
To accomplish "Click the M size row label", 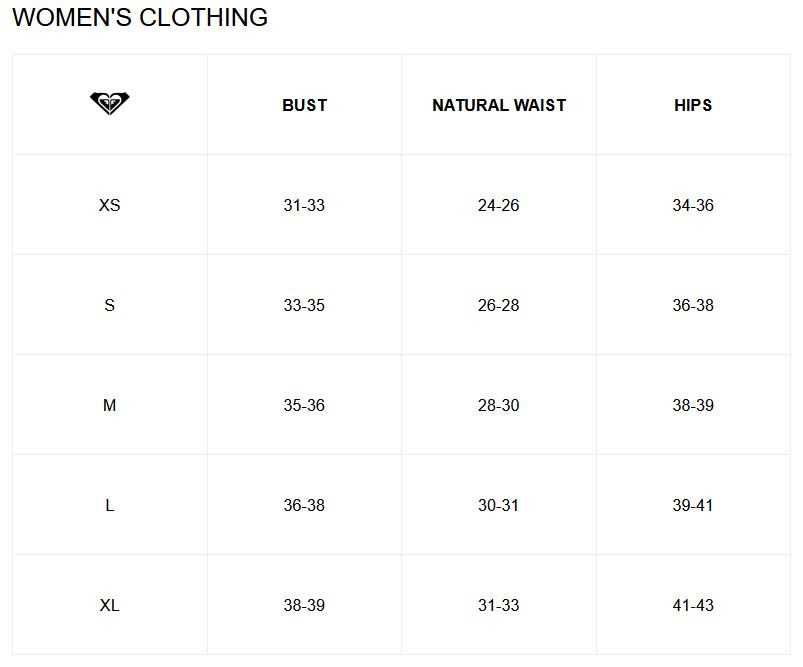I will click(x=110, y=405).
